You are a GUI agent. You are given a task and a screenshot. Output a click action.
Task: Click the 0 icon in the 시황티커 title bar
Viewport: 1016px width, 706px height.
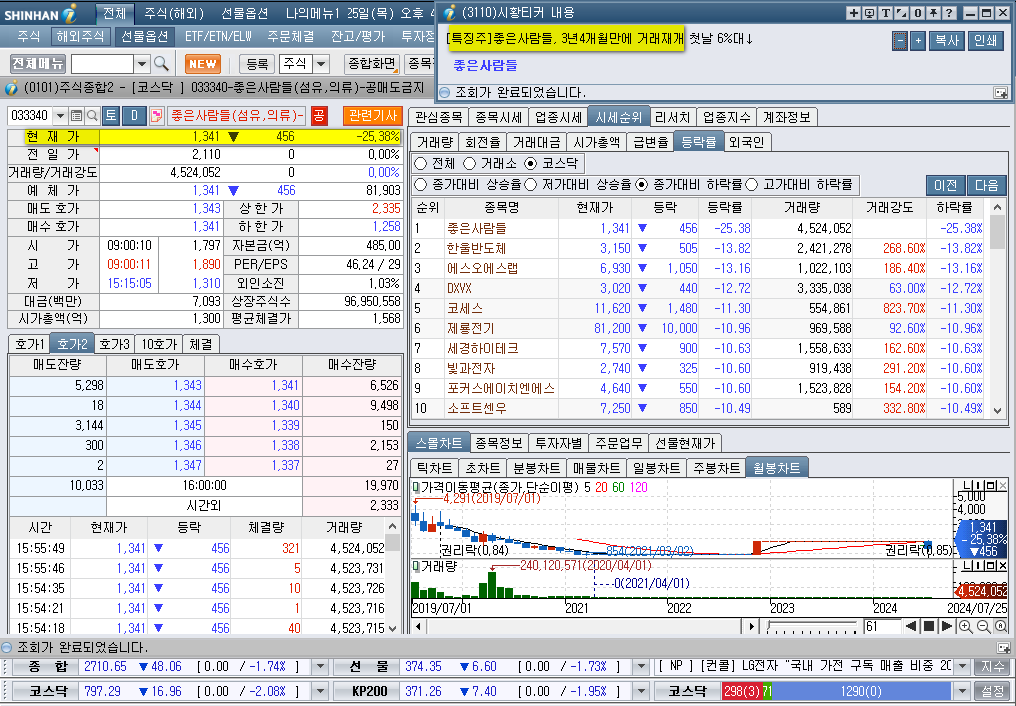pos(918,13)
